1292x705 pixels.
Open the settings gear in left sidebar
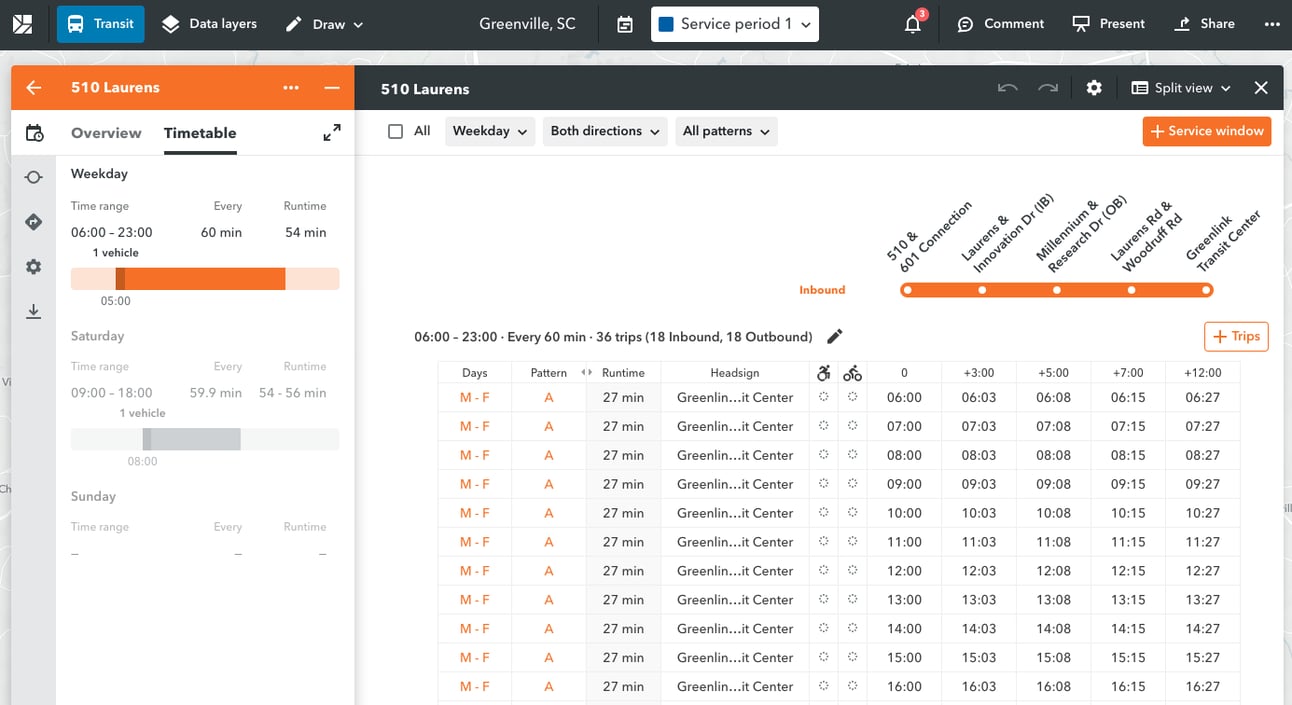click(34, 267)
